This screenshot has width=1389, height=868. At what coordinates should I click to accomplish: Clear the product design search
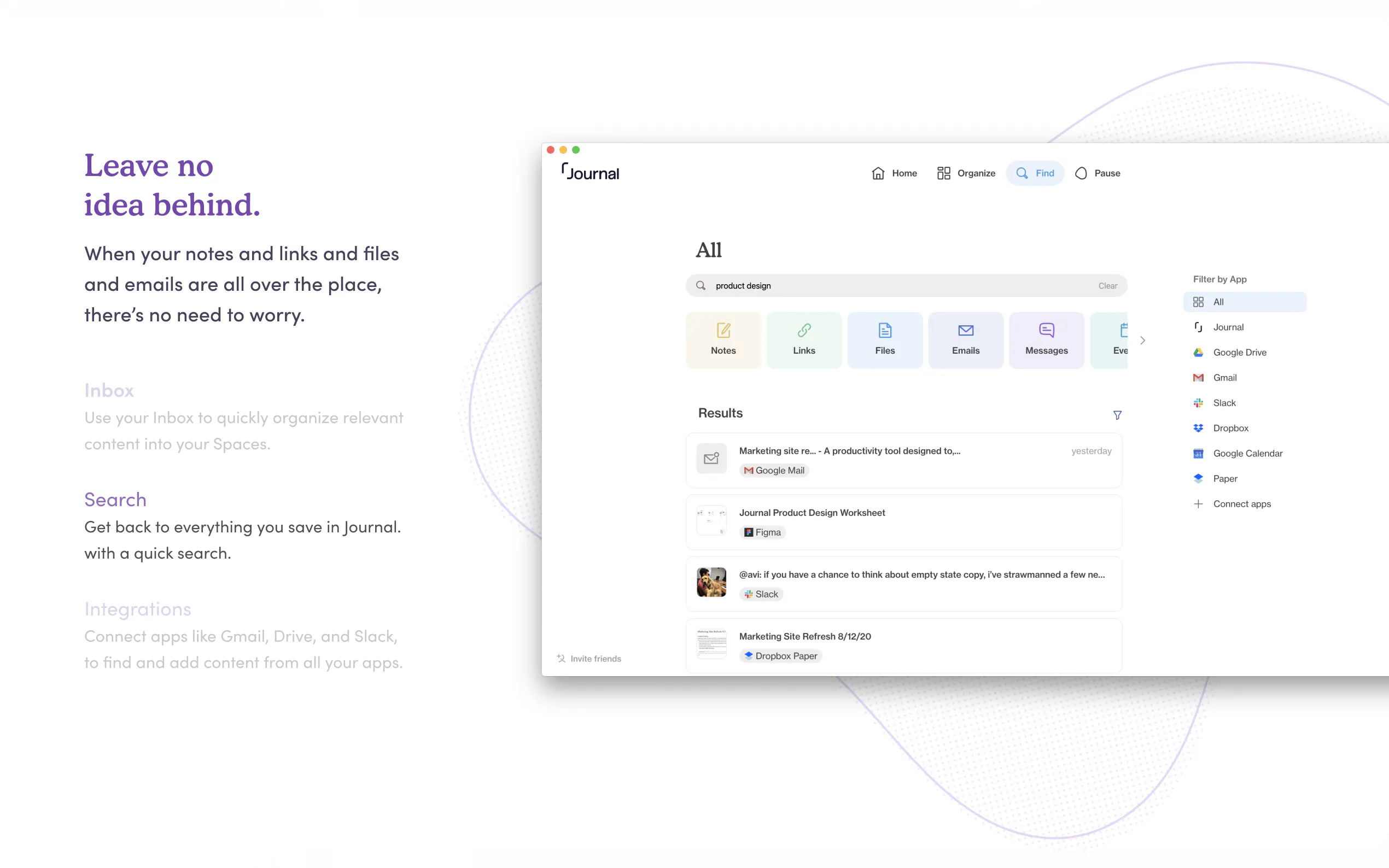pyautogui.click(x=1107, y=286)
